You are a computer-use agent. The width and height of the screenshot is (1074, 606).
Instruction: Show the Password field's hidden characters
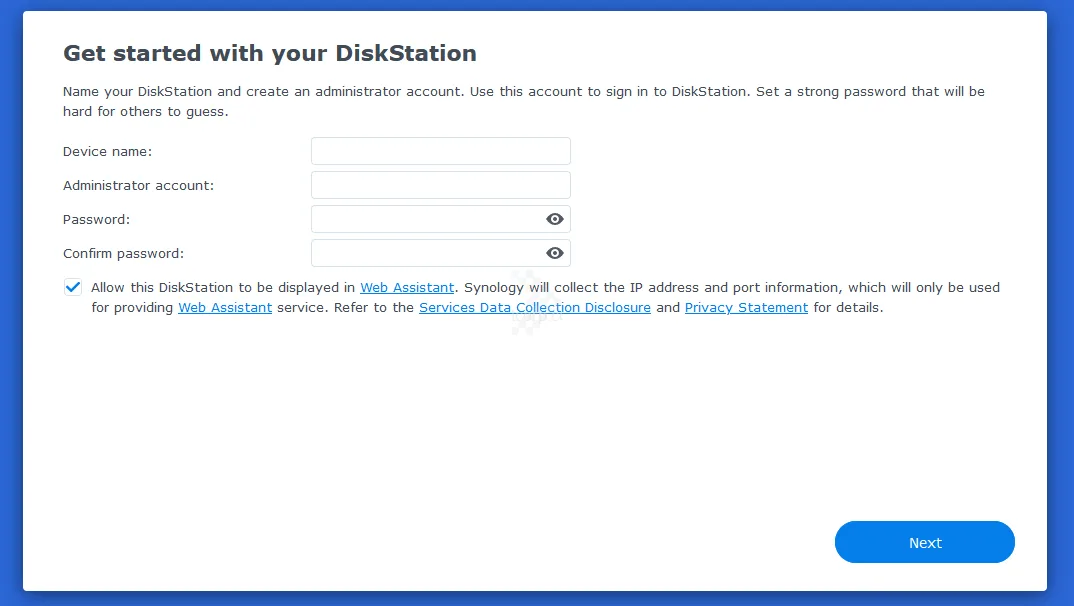tap(555, 219)
